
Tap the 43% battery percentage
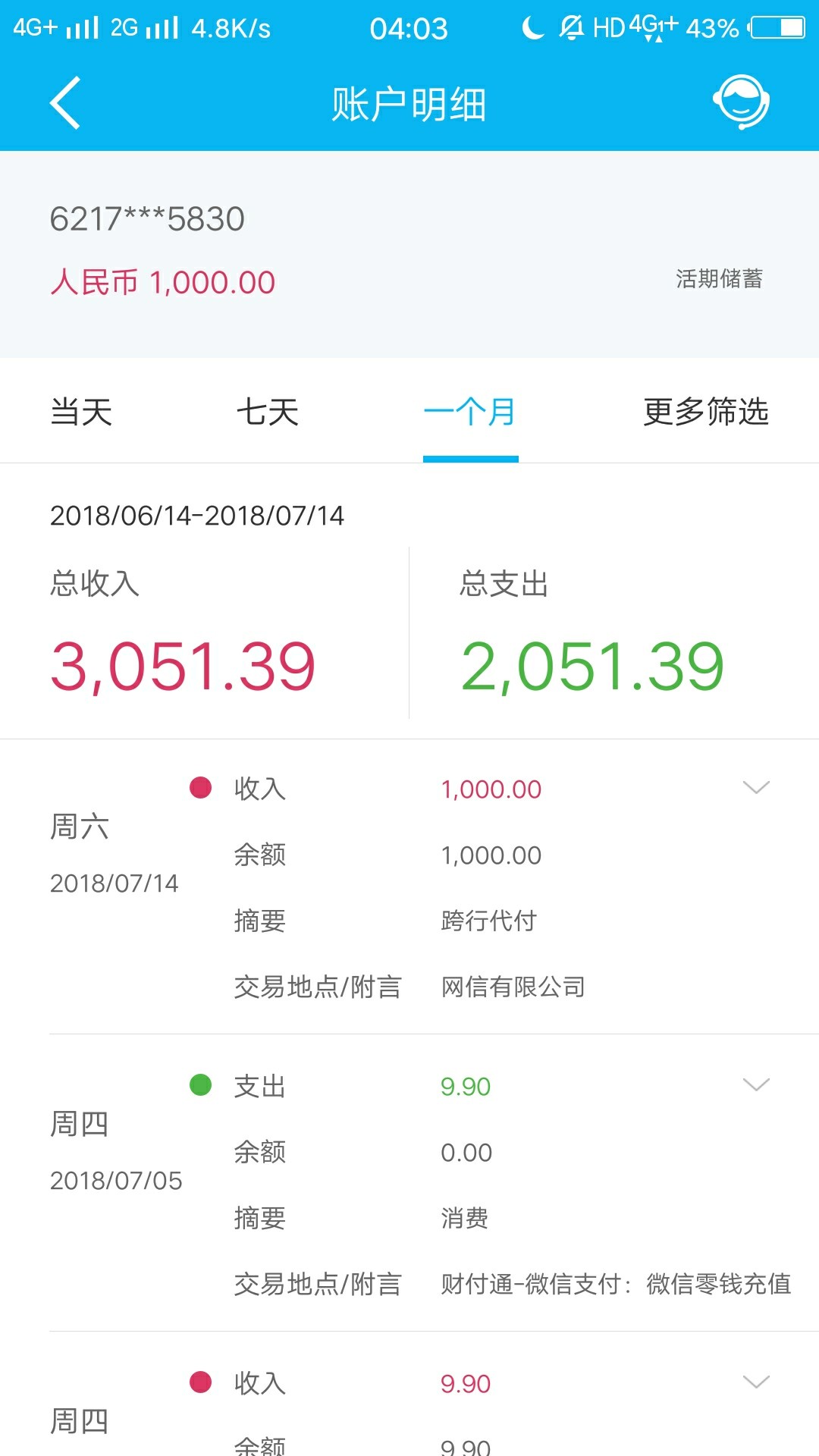point(712,29)
